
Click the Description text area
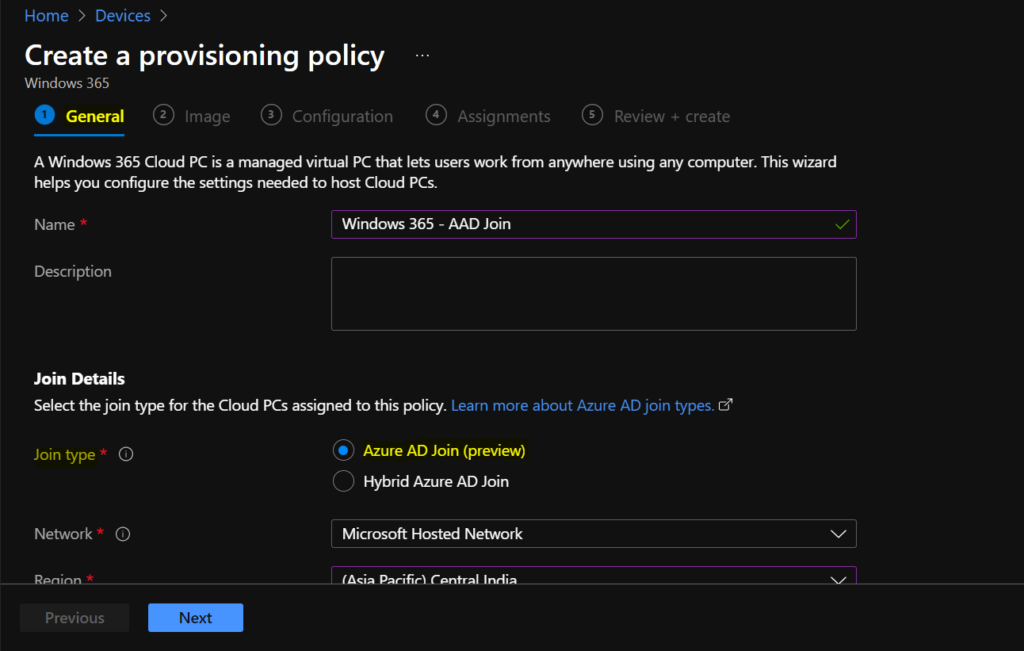(594, 294)
